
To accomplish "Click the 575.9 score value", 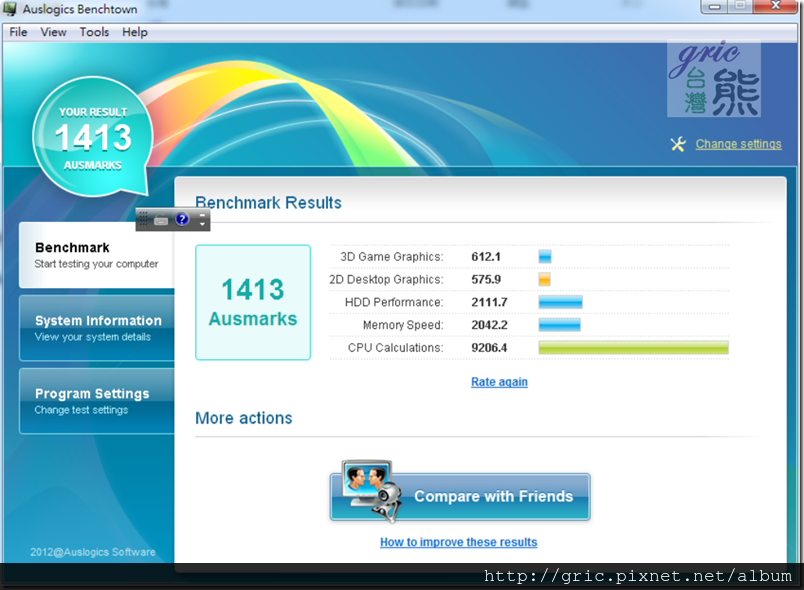I will (486, 279).
